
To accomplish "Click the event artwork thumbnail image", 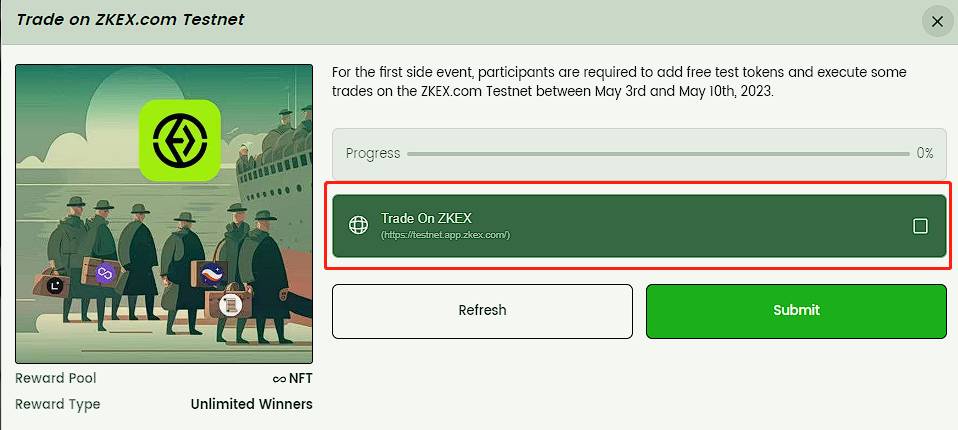I will (164, 214).
